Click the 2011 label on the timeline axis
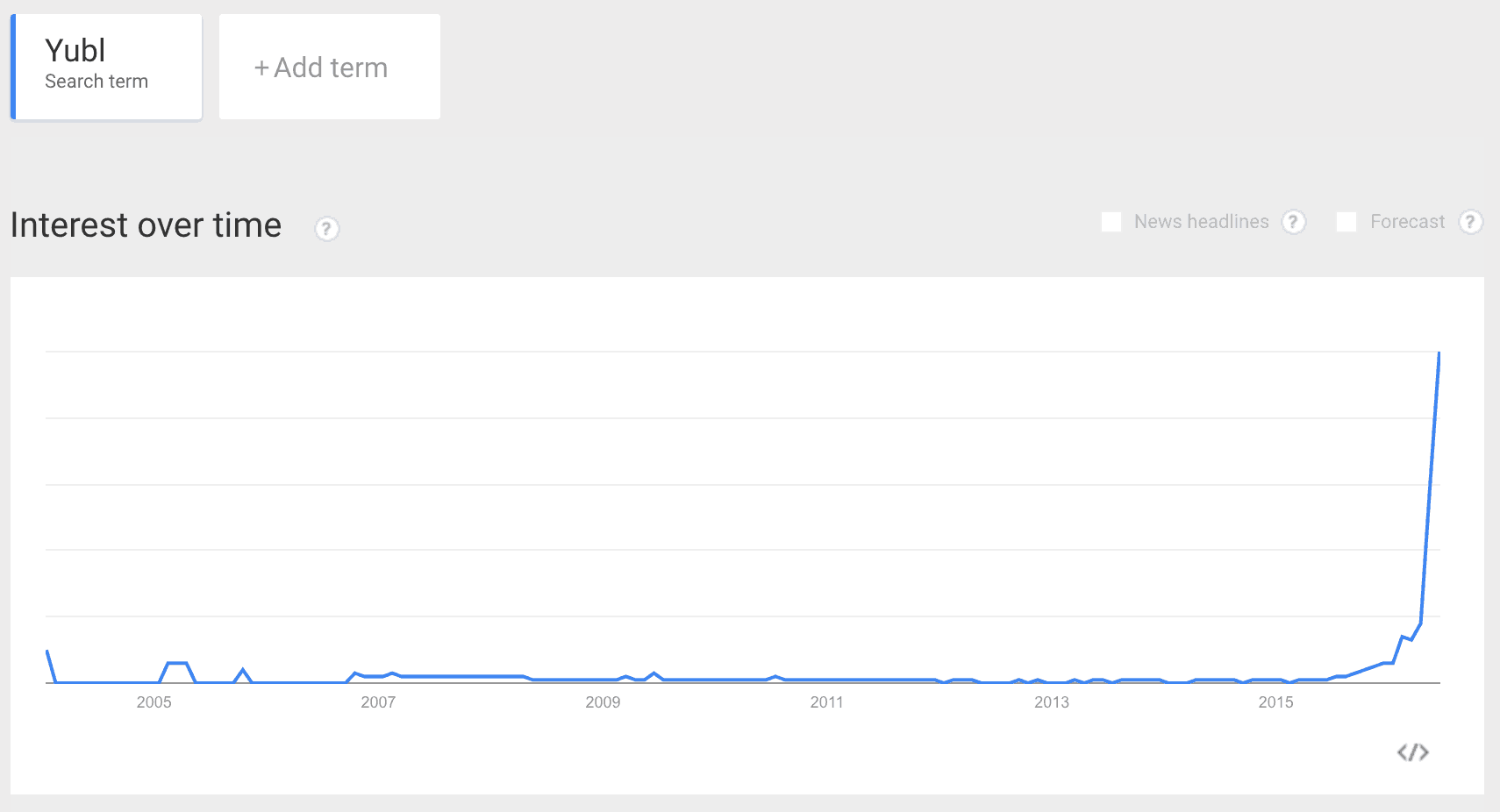 point(827,702)
